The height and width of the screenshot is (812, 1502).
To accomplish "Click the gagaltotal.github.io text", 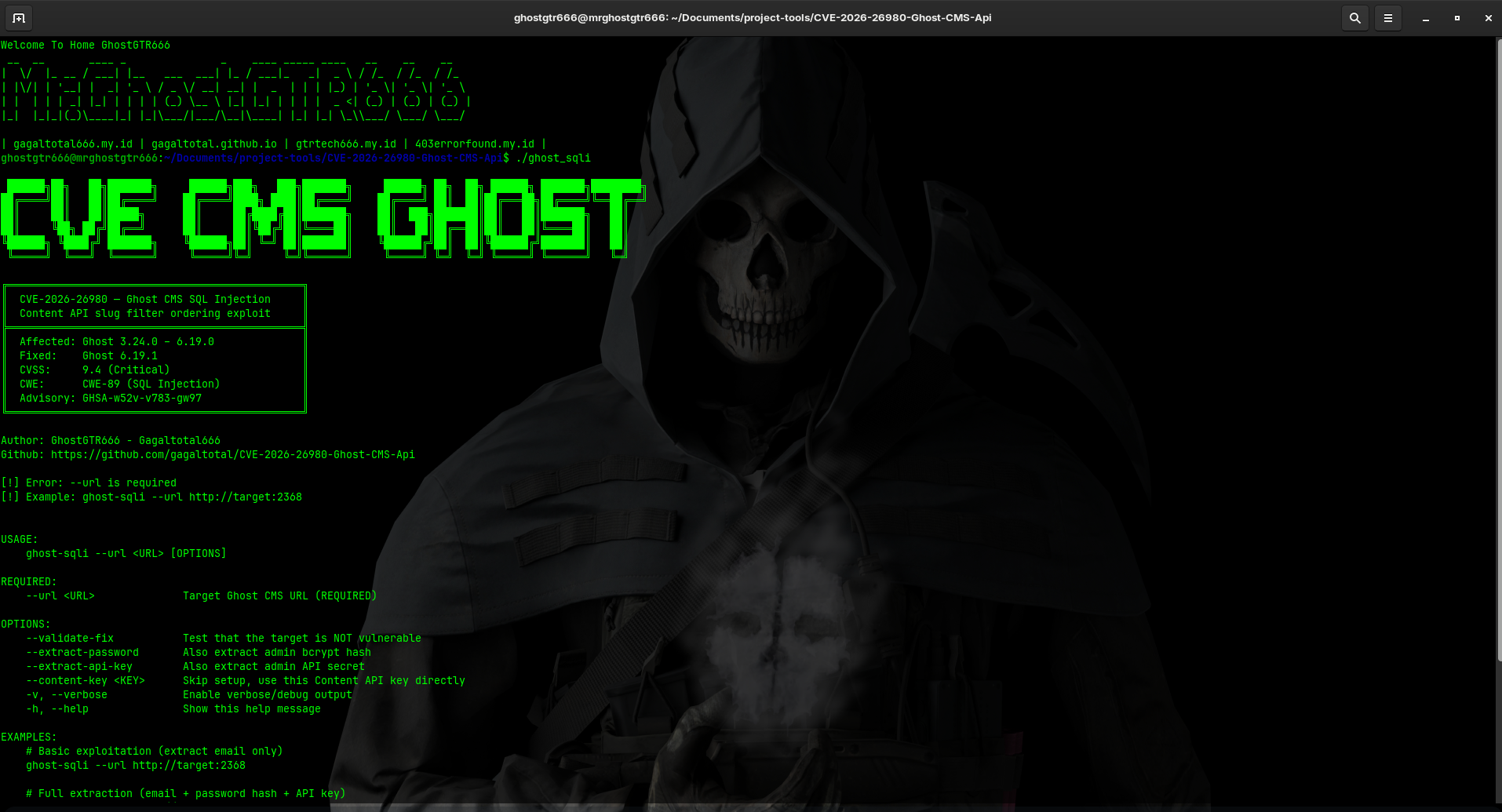I will coord(214,144).
